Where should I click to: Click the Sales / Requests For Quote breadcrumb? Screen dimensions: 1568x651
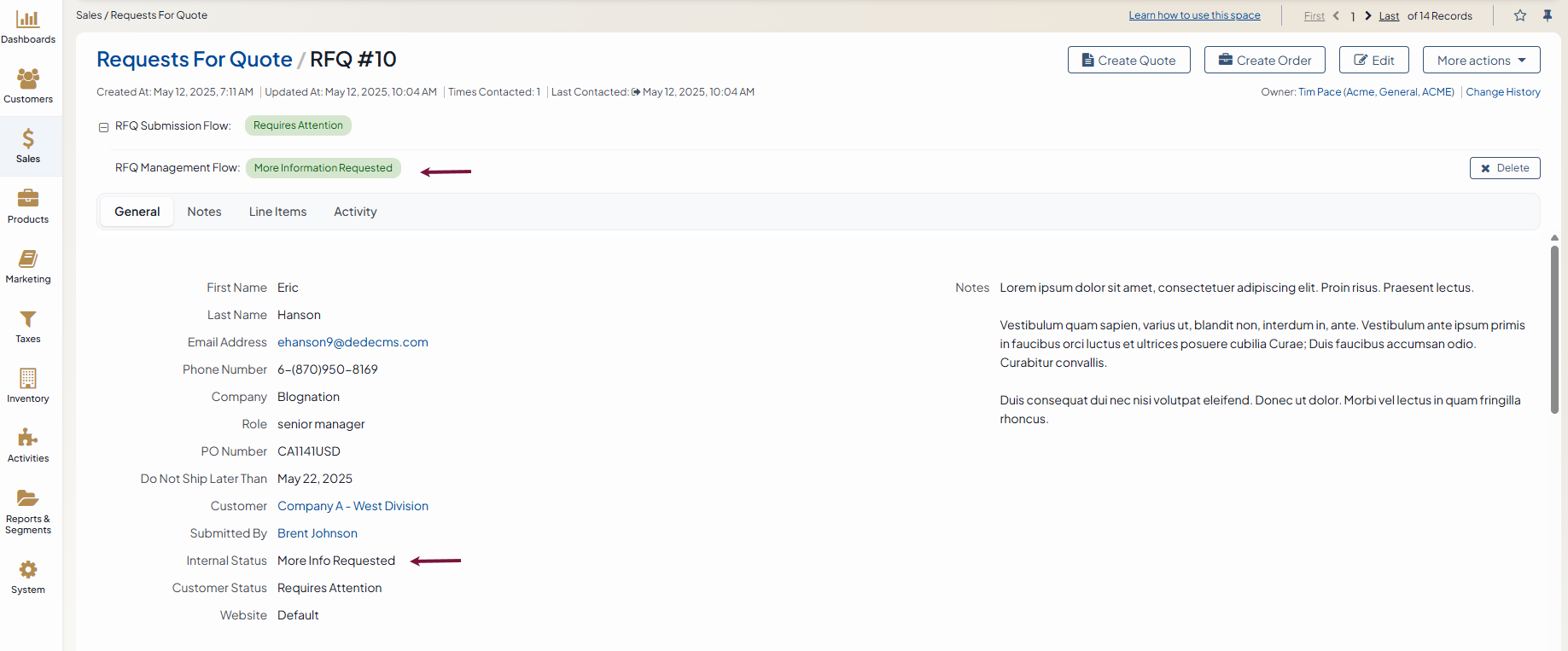[142, 15]
